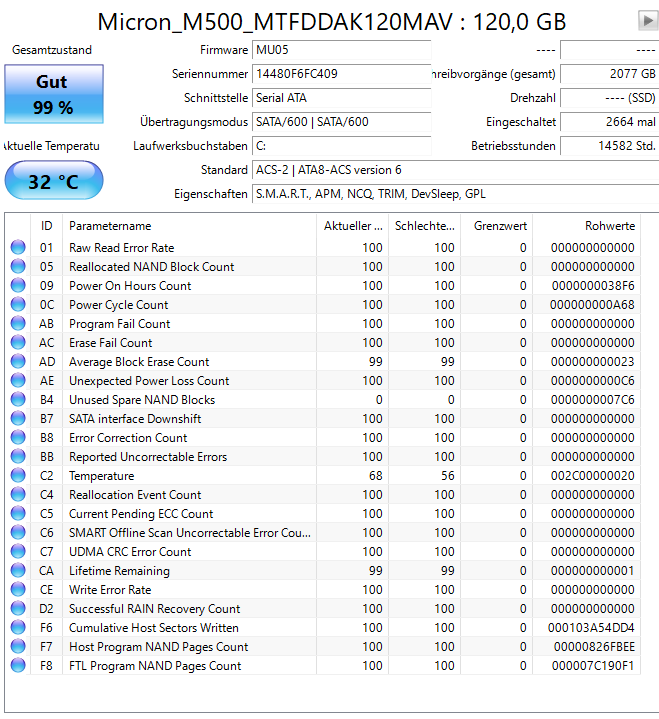
Task: Click status orb for Write Error Rate
Action: point(18,589)
